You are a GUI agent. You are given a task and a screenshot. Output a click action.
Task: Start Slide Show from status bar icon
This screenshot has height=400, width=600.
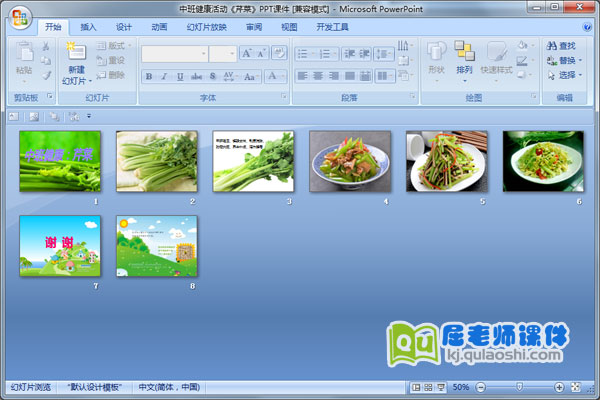click(440, 387)
